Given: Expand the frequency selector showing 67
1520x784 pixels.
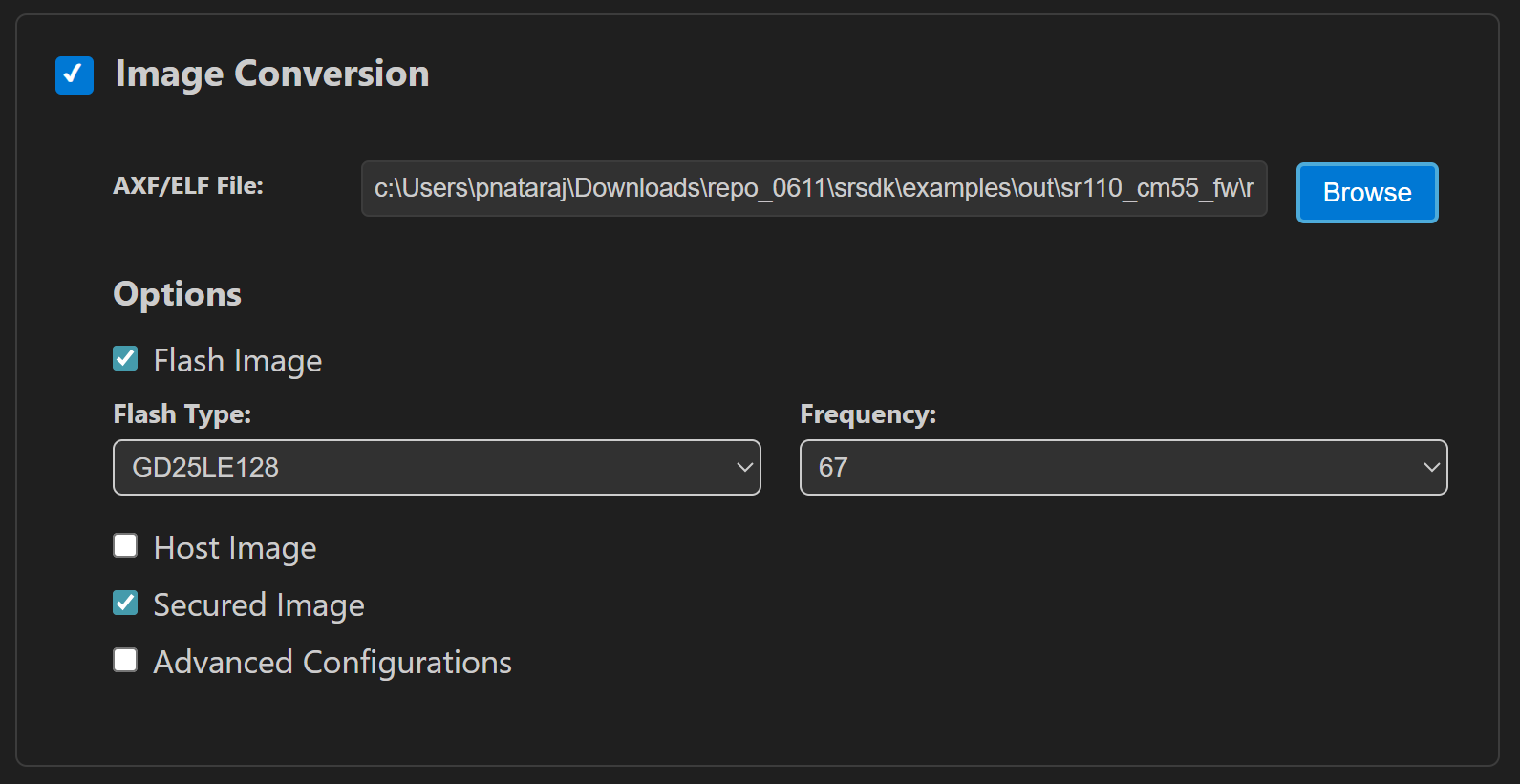Looking at the screenshot, I should (1123, 467).
